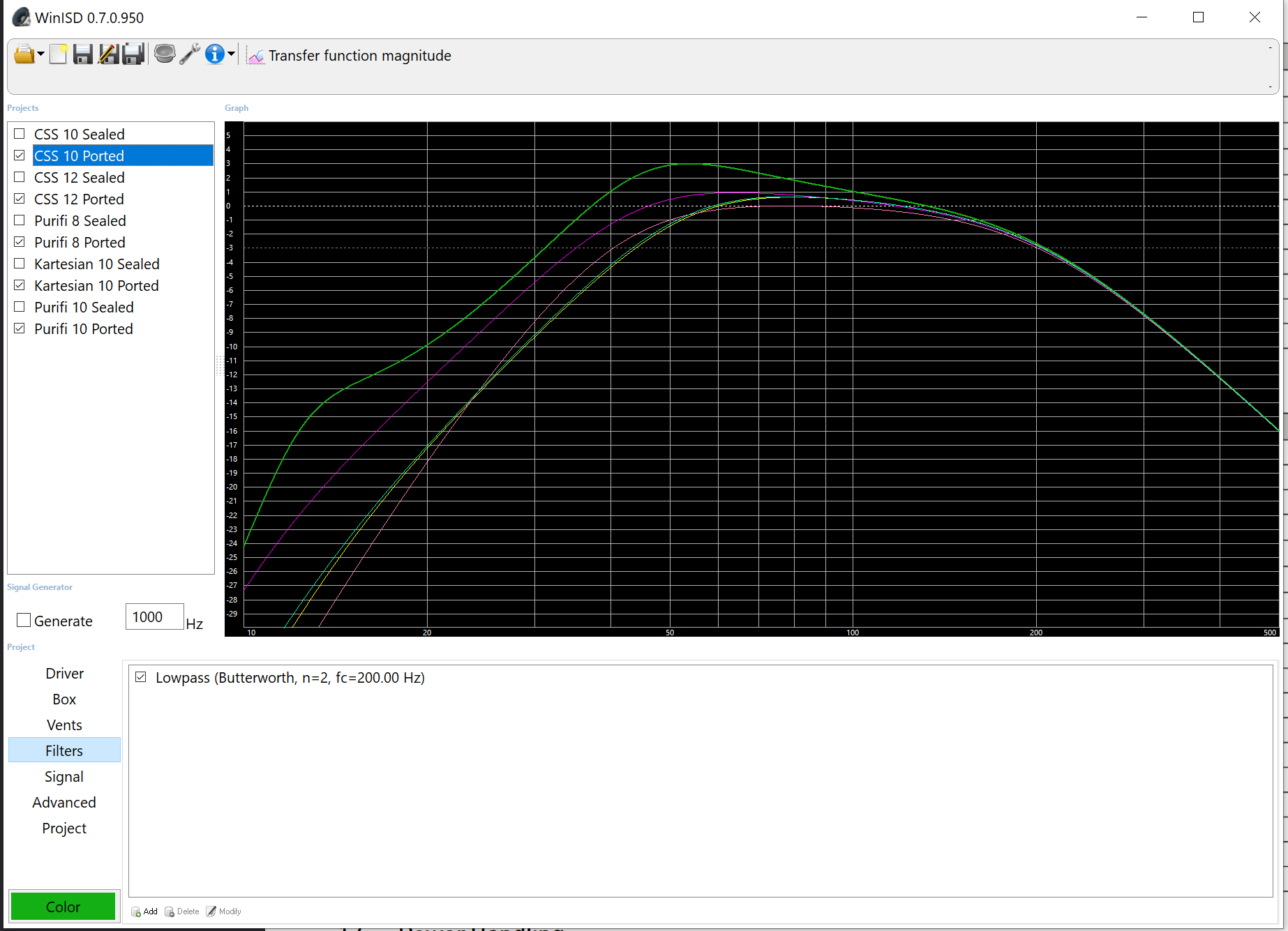Modify the selected filter
The height and width of the screenshot is (931, 1288).
[224, 911]
